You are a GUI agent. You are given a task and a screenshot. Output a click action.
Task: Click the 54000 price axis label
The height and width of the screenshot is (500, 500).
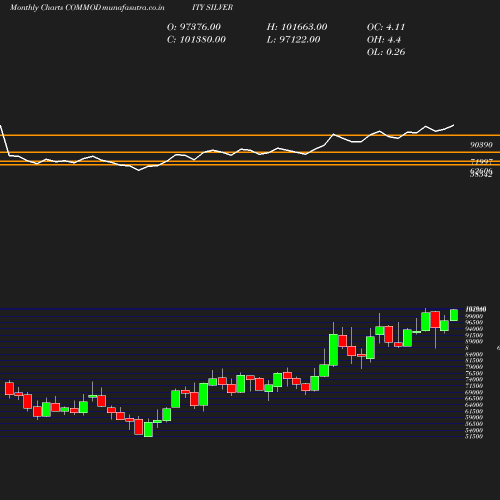(474, 430)
